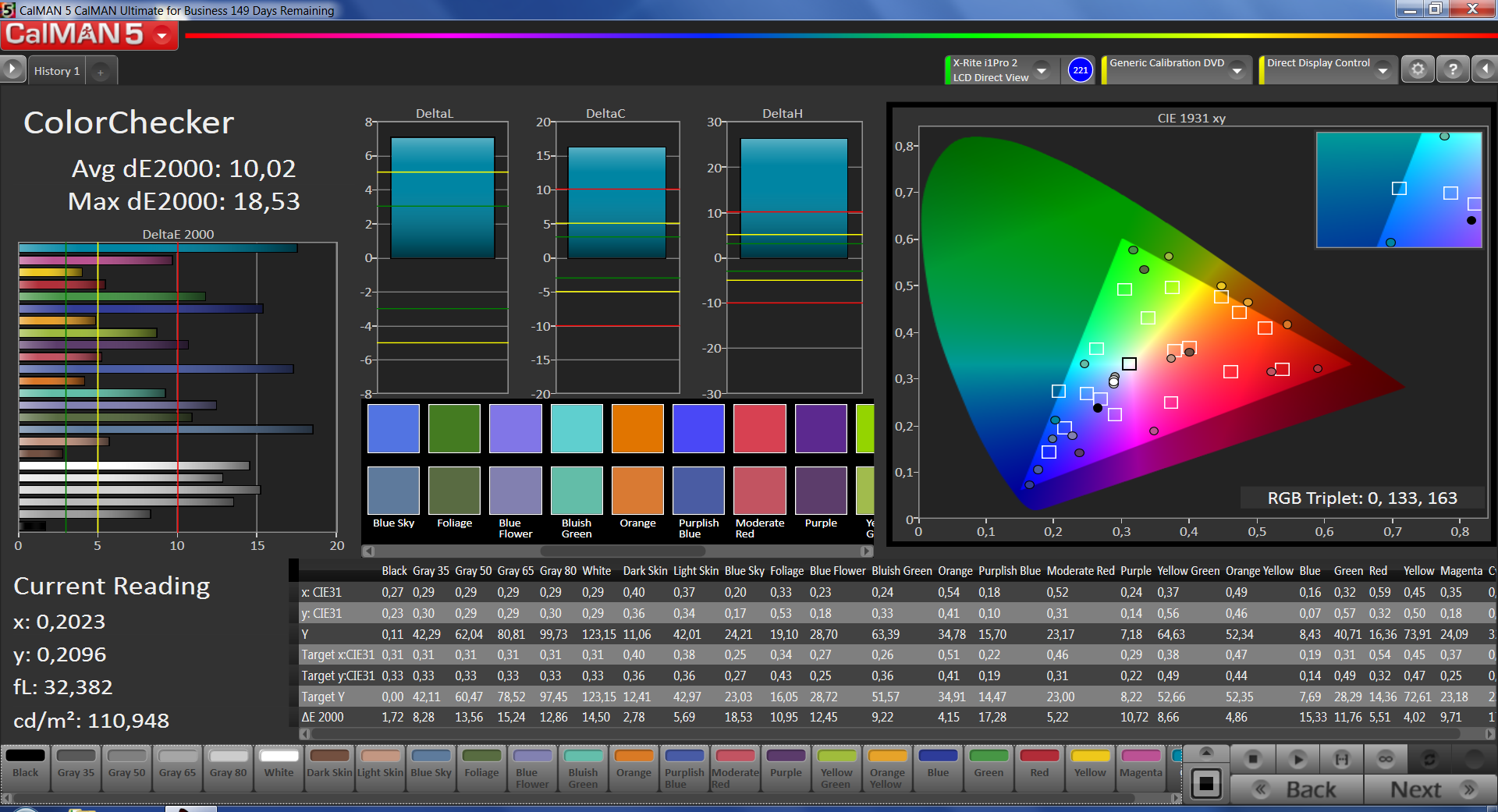Select the Blue Sky pattern button

click(431, 768)
